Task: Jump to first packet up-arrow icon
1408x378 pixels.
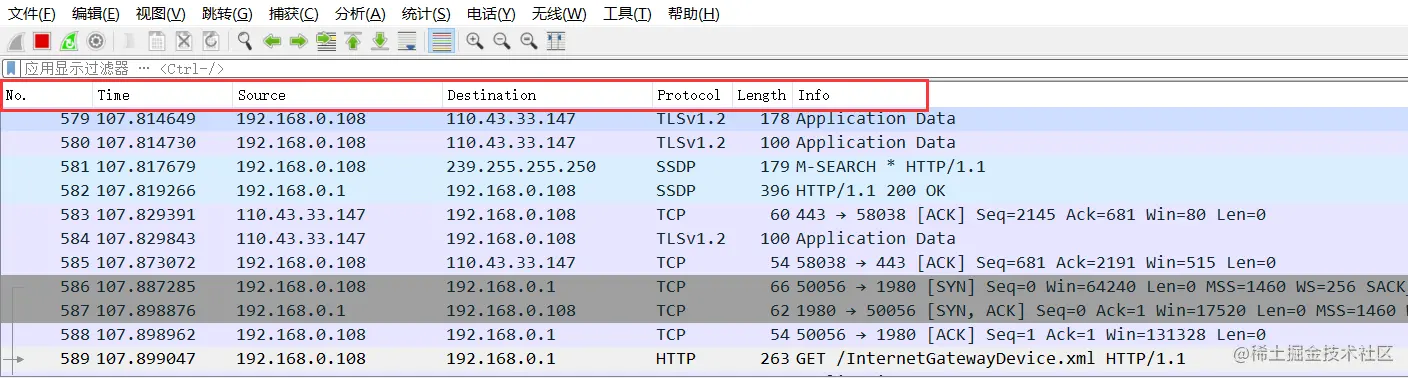Action: click(353, 41)
